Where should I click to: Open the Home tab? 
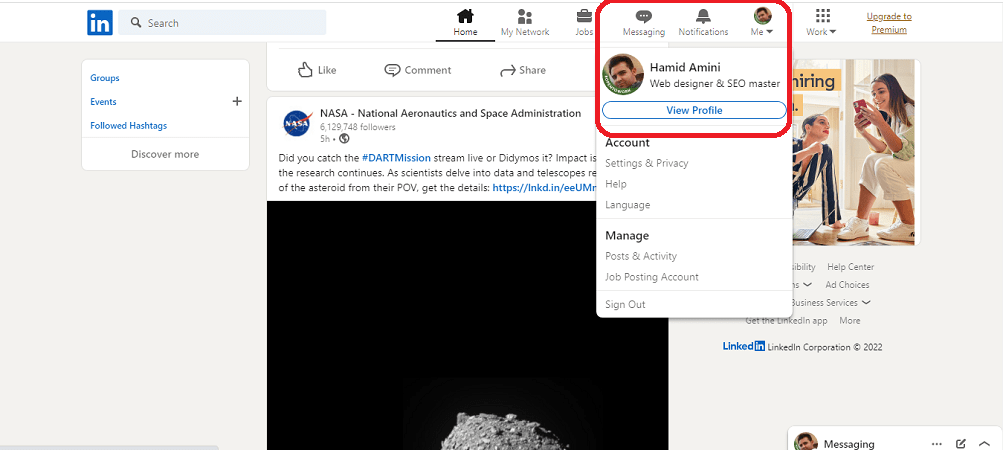pos(465,23)
